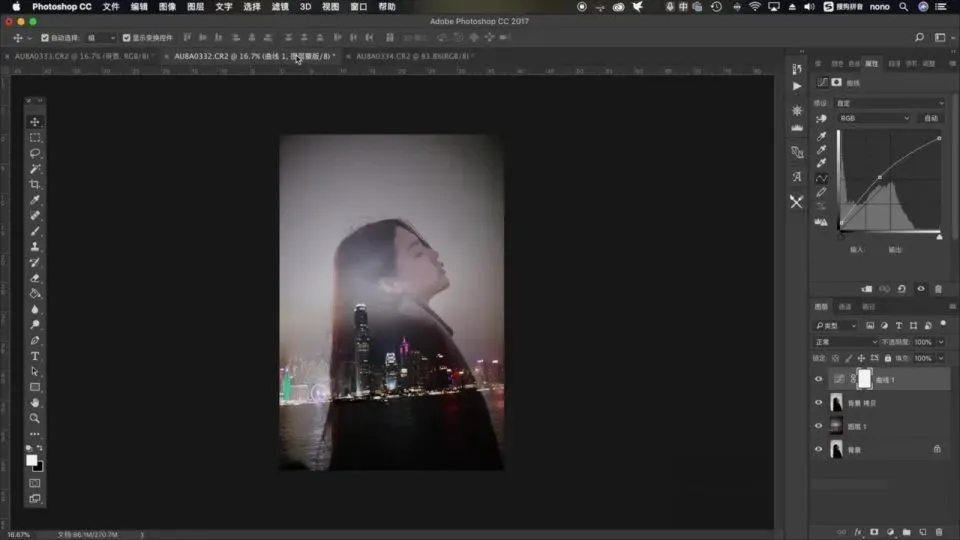The height and width of the screenshot is (540, 960).
Task: Select the Crop tool in the toolbox
Action: coord(35,185)
